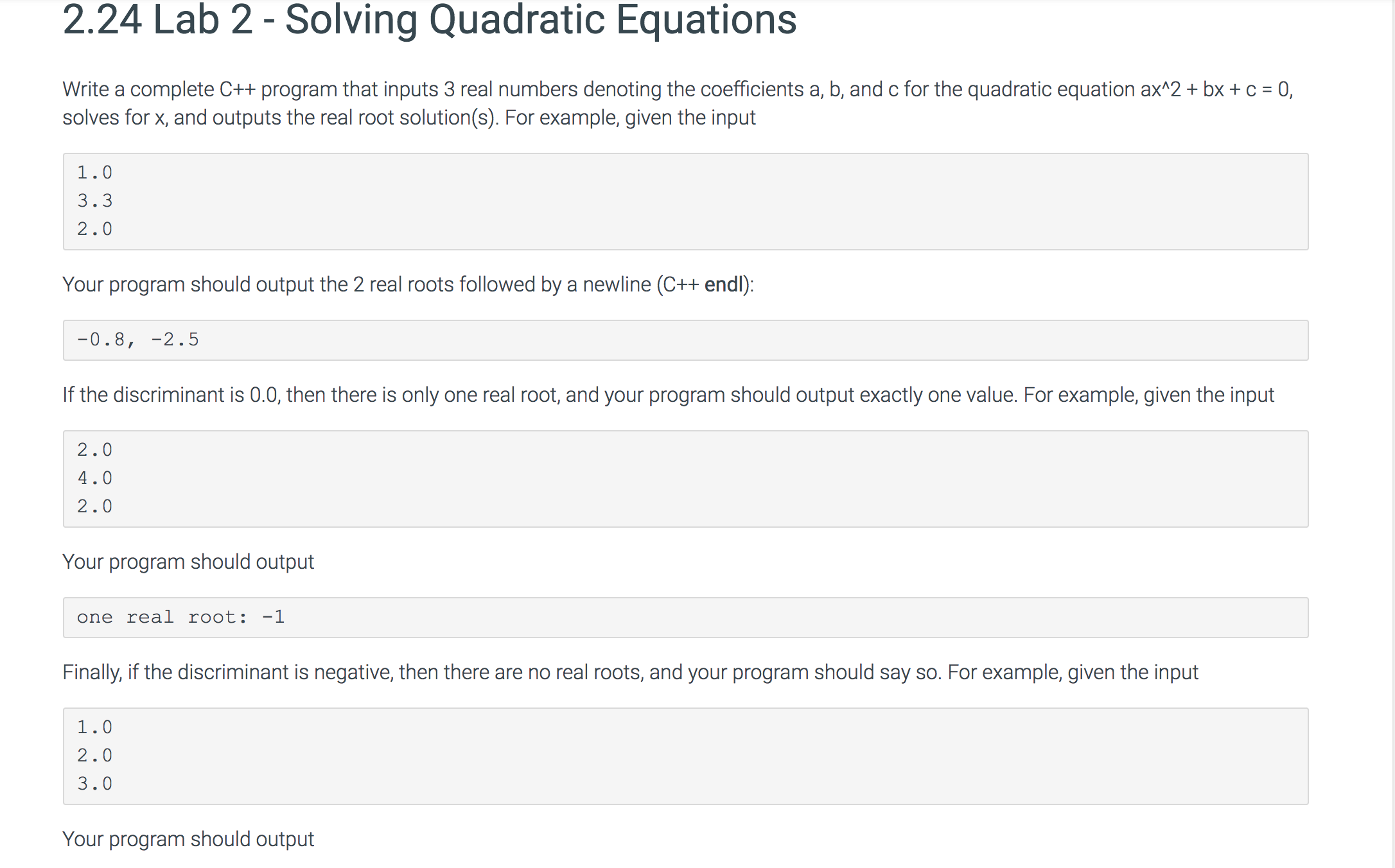Screen dimensions: 1395x868
Task: Click the last 'Your program should output' line
Action: pyautogui.click(x=188, y=839)
